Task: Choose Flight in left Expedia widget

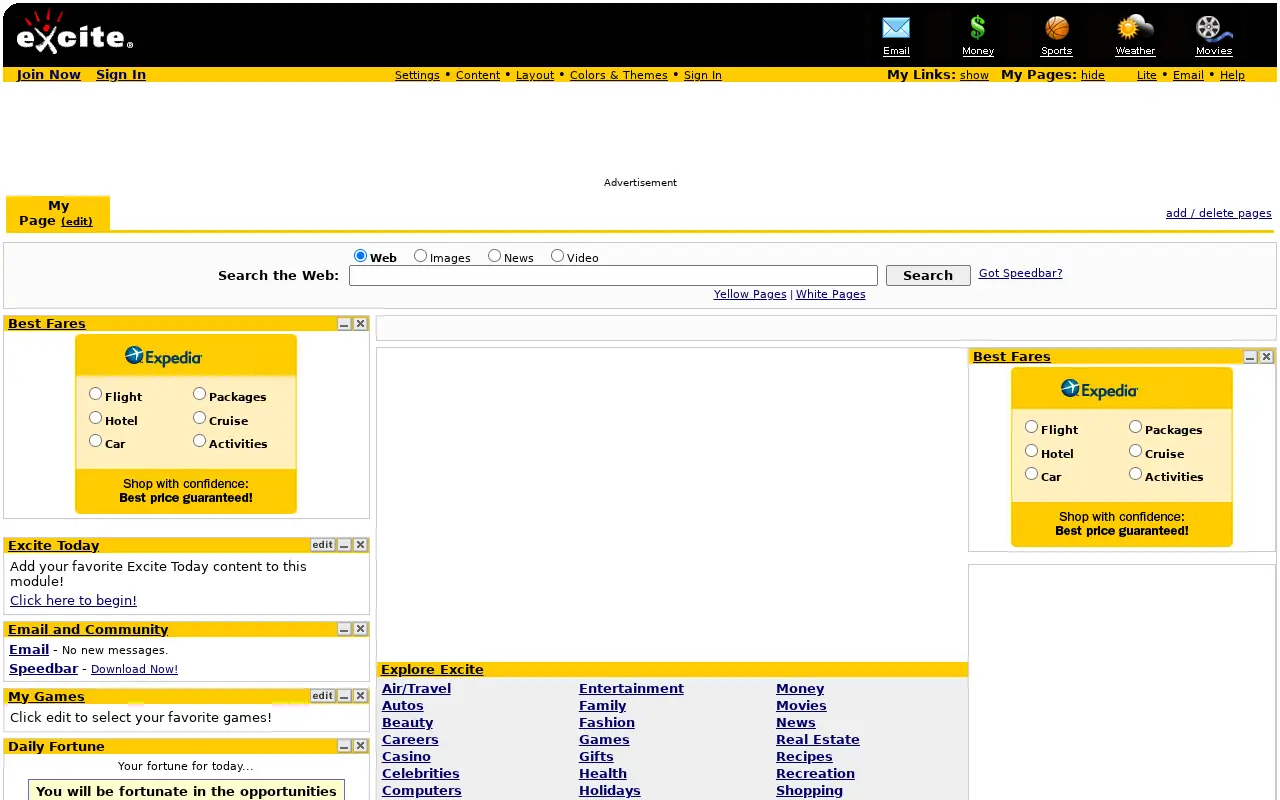Action: 95,394
